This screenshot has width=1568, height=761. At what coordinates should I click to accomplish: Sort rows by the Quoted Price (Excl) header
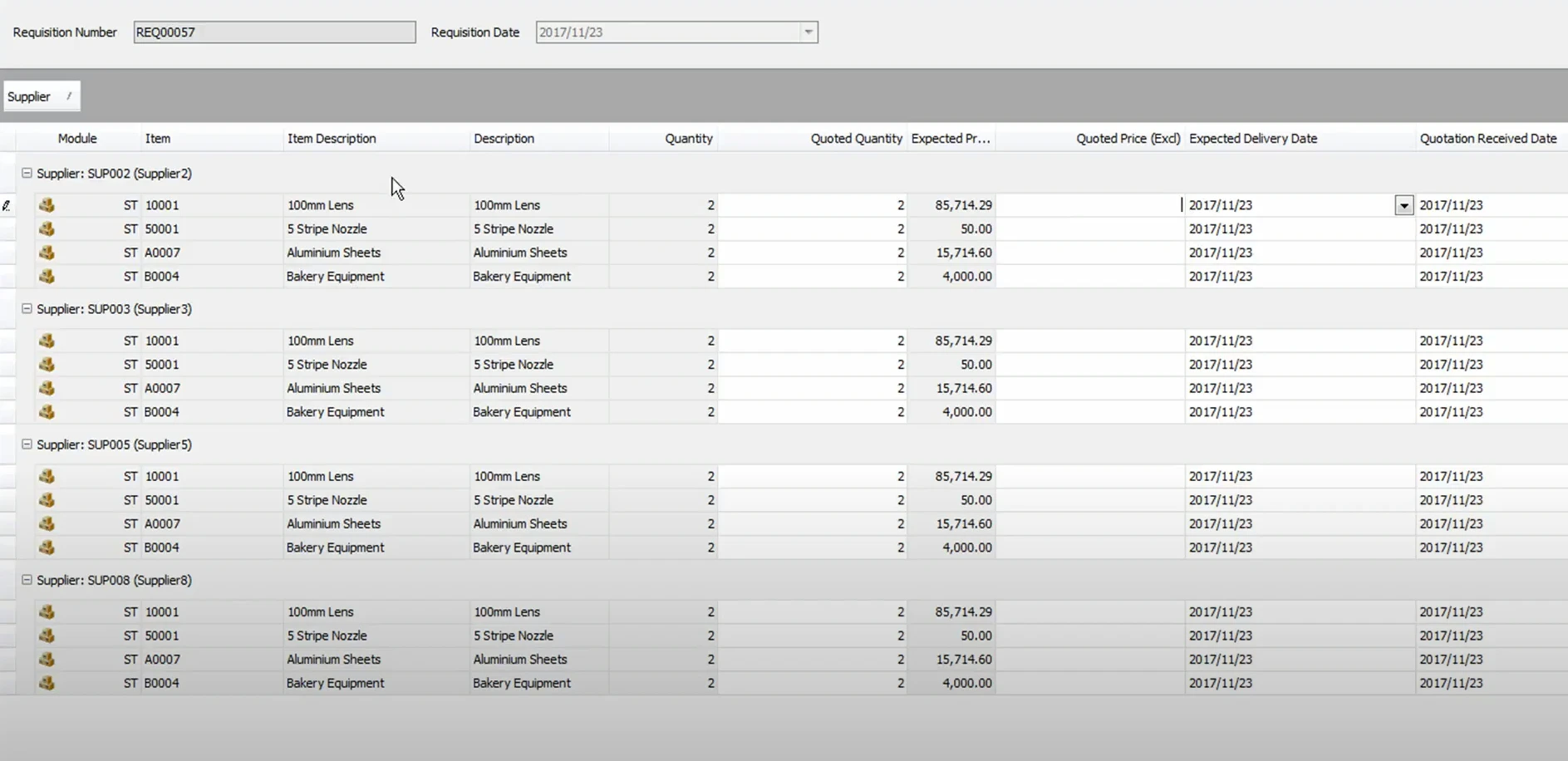(x=1128, y=138)
